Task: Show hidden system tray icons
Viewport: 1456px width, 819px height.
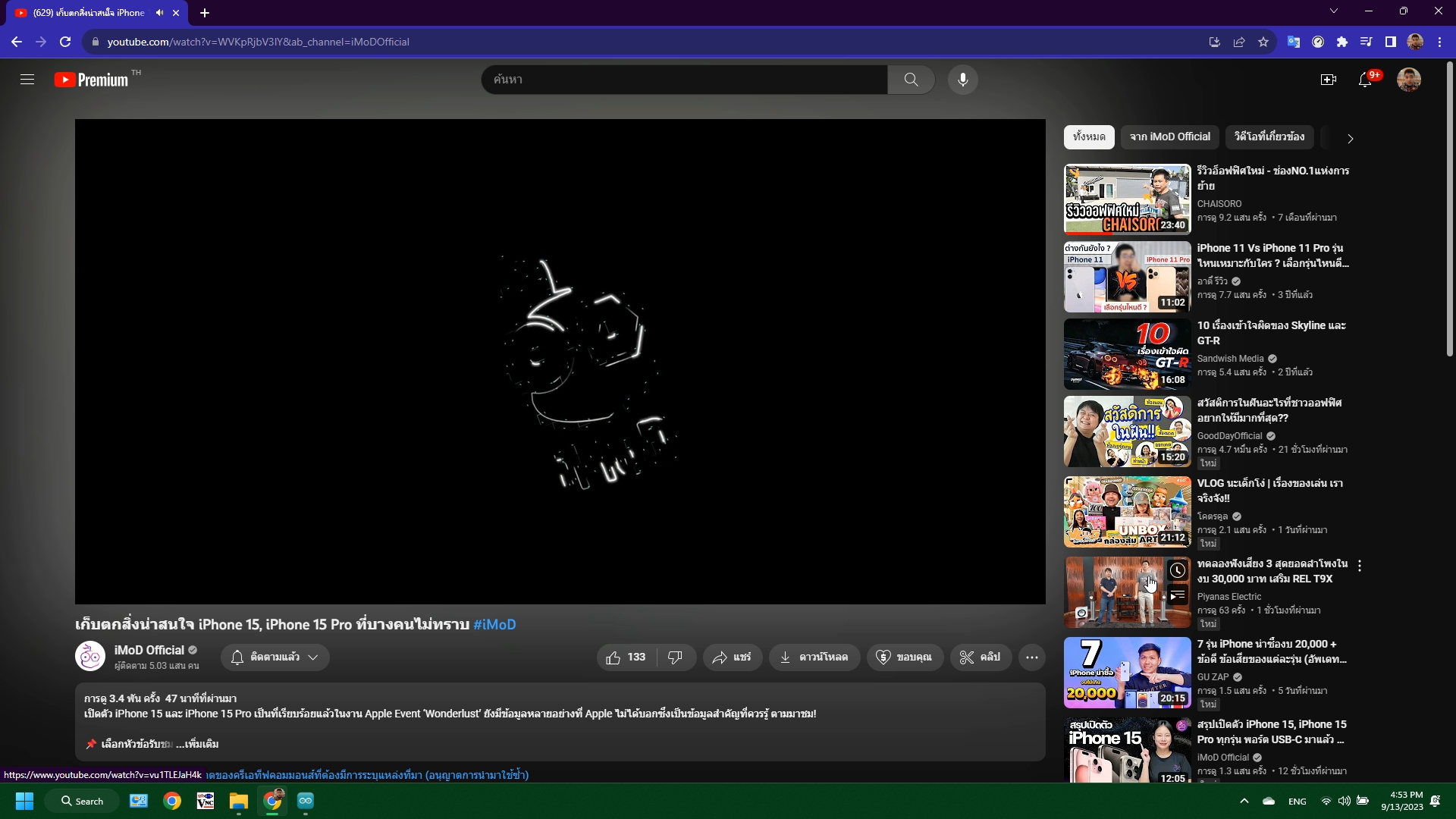Action: [x=1244, y=801]
